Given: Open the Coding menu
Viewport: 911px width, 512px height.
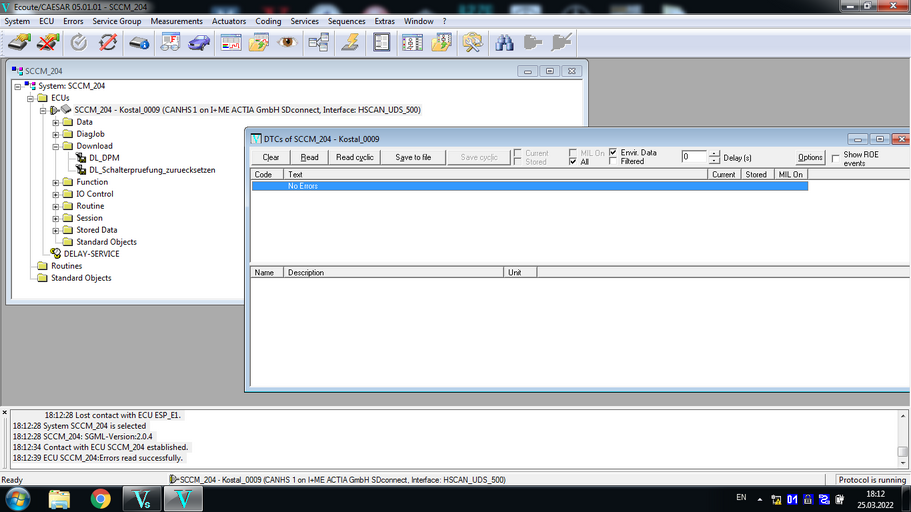Looking at the screenshot, I should 268,21.
